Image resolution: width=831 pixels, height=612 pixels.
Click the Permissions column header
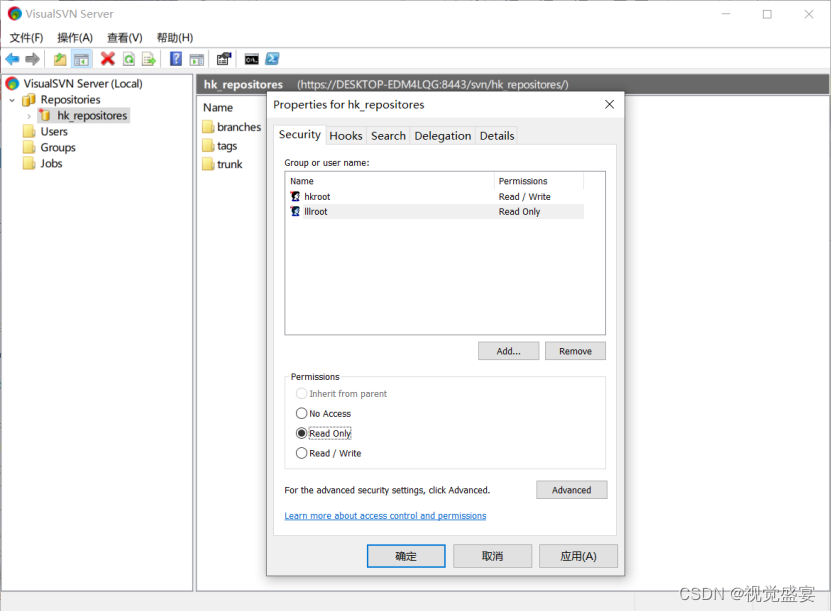click(x=539, y=181)
